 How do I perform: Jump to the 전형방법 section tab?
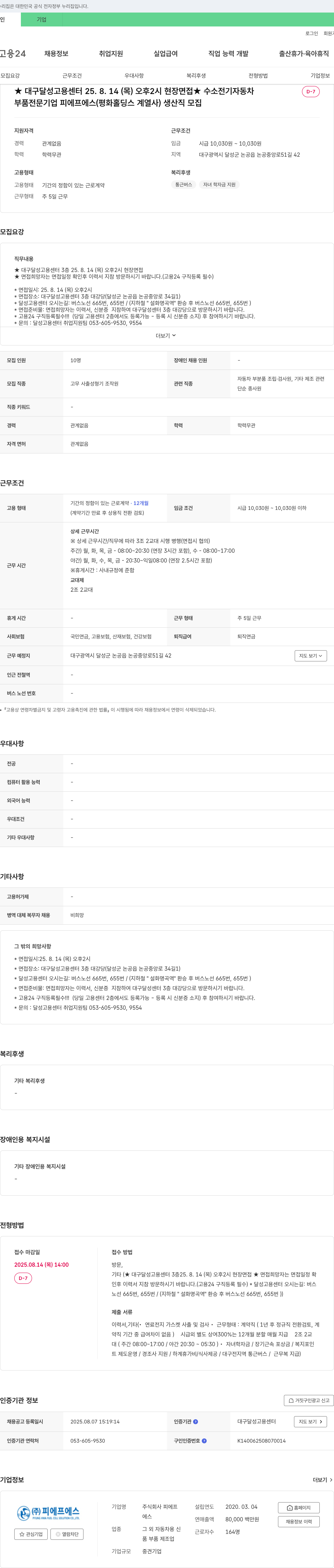258,76
